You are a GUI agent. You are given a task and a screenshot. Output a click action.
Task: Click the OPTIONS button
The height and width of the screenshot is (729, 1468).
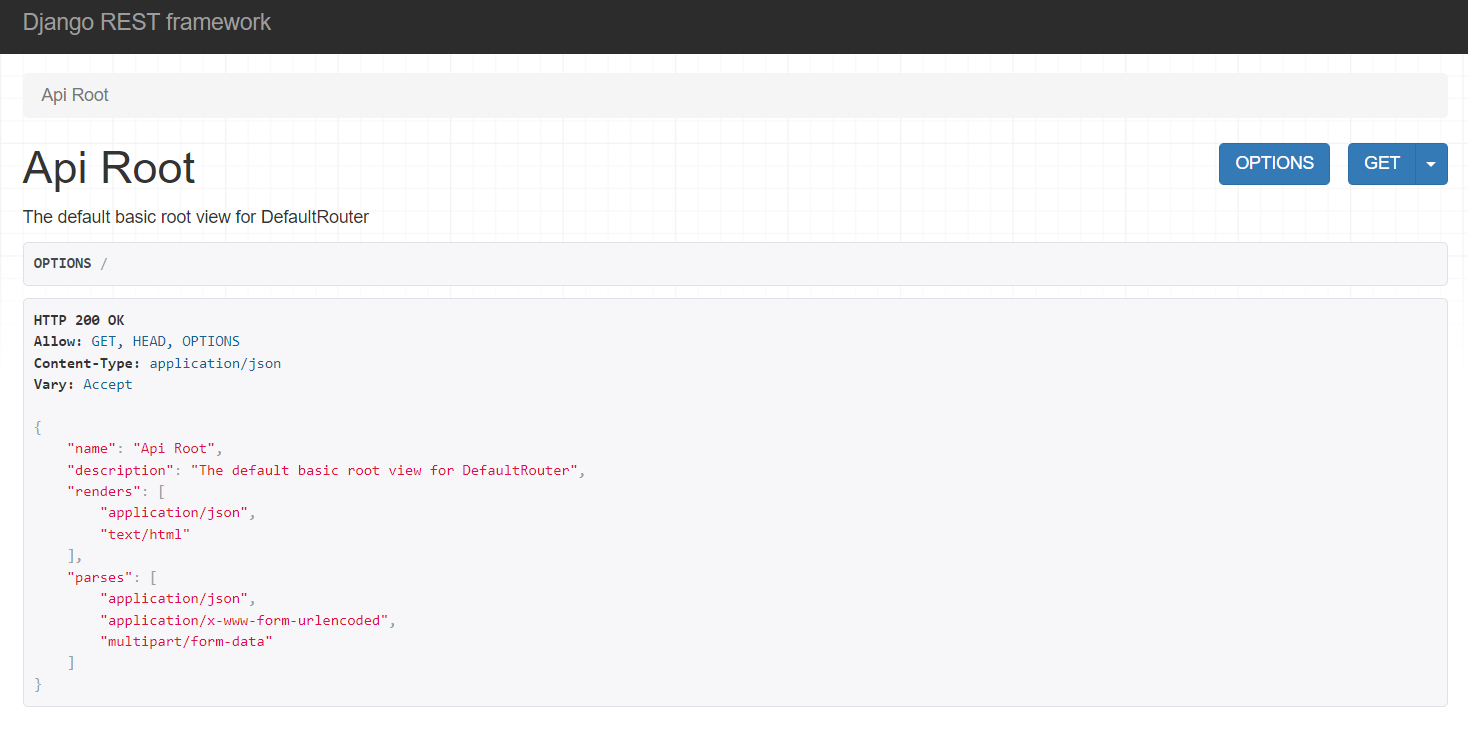pos(1274,163)
